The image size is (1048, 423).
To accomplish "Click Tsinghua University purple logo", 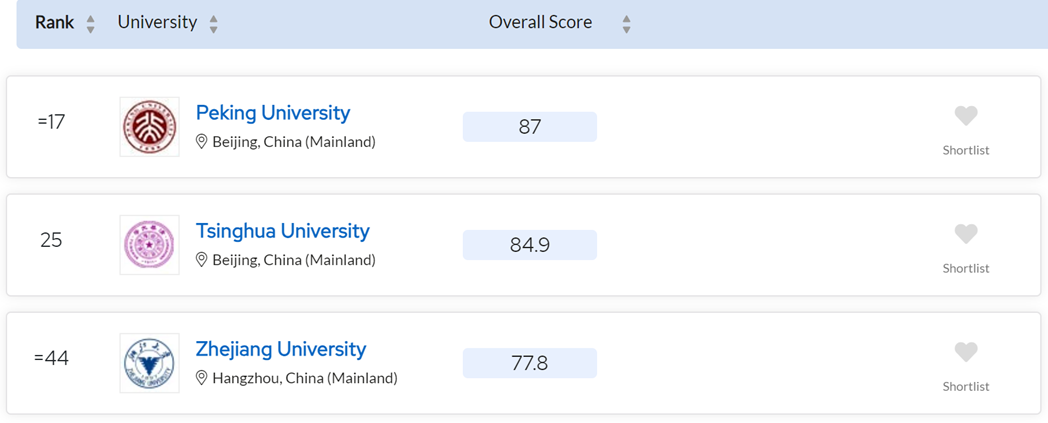I will pos(150,245).
